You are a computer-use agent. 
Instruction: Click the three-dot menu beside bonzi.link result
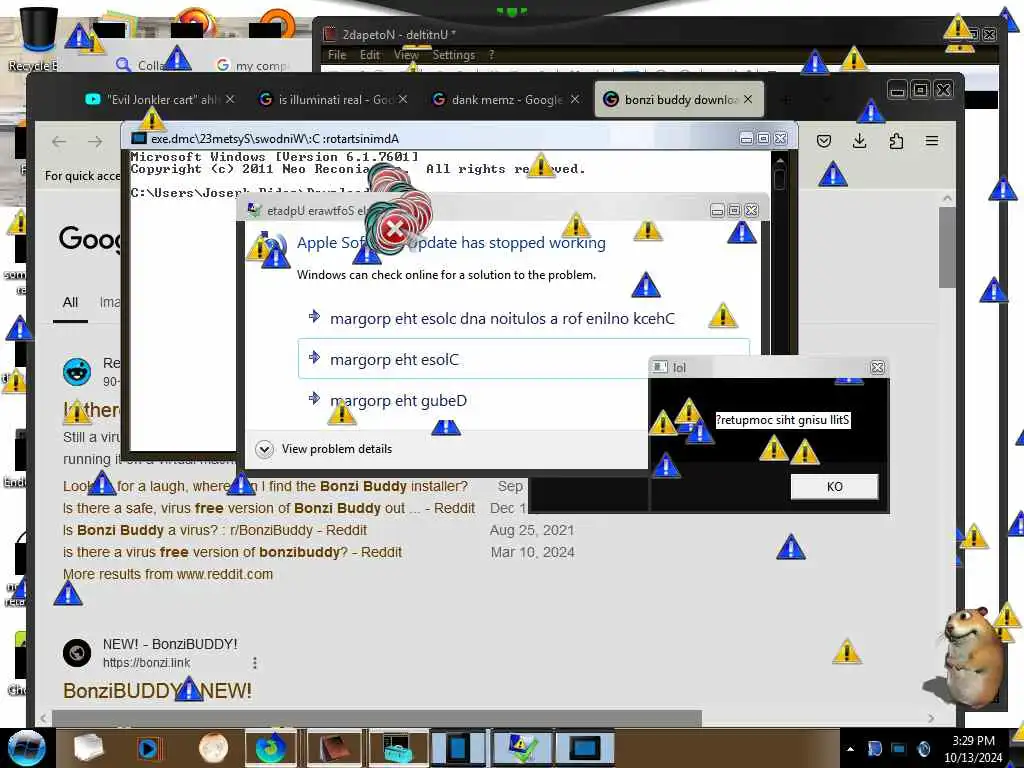pyautogui.click(x=255, y=663)
